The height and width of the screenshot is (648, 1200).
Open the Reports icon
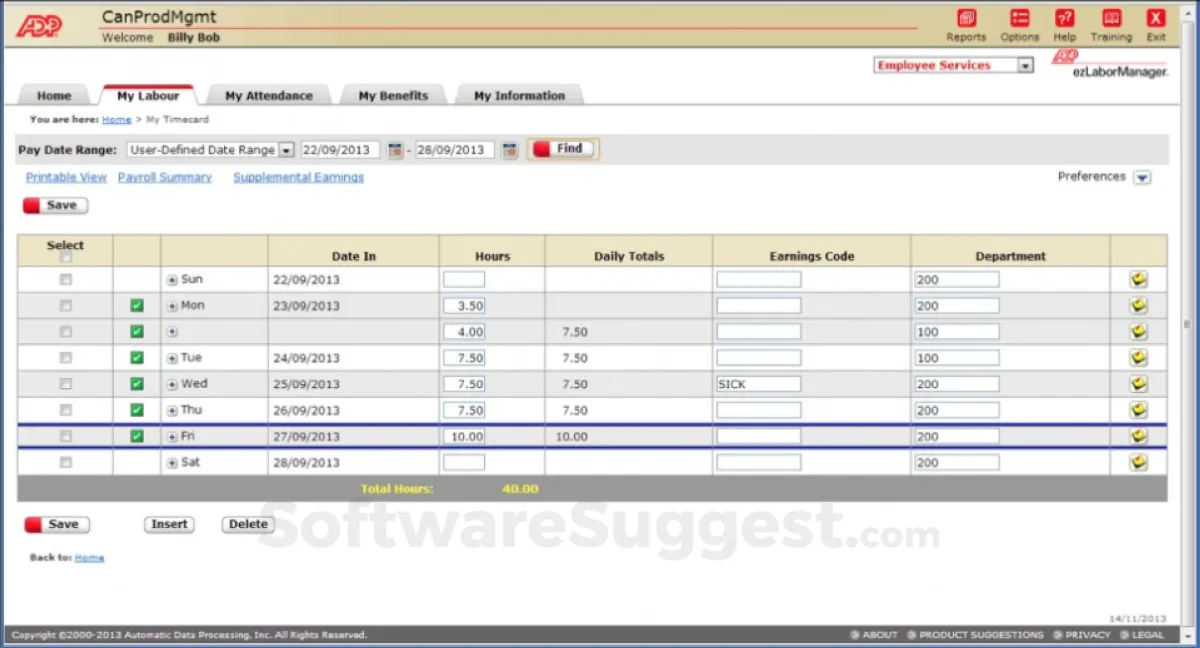pyautogui.click(x=966, y=19)
